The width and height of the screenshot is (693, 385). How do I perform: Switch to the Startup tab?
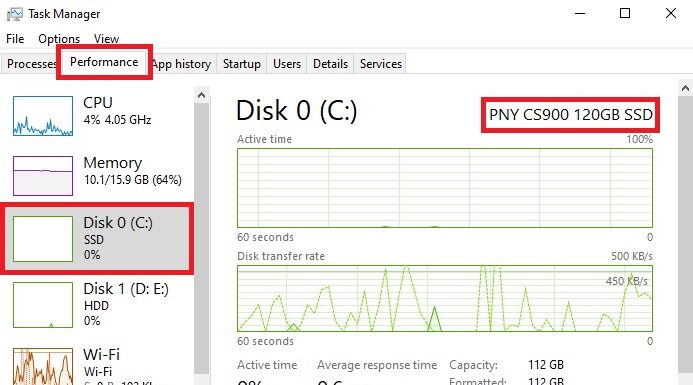click(242, 64)
